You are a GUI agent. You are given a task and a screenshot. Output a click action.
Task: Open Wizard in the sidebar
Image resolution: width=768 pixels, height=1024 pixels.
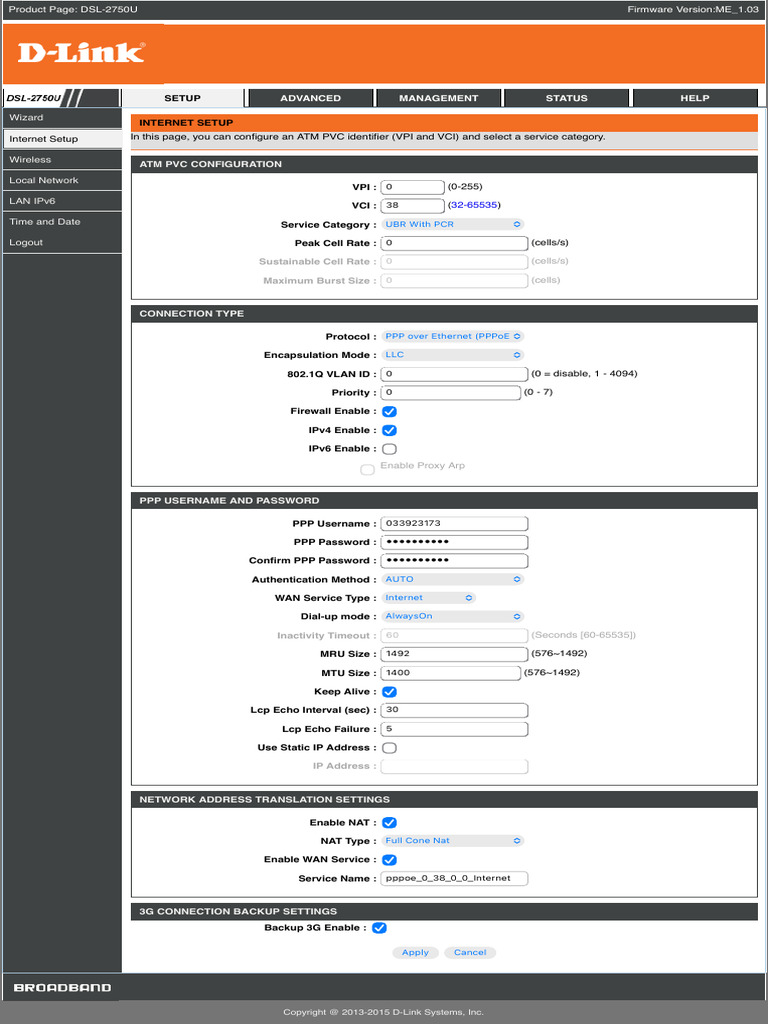tap(62, 118)
